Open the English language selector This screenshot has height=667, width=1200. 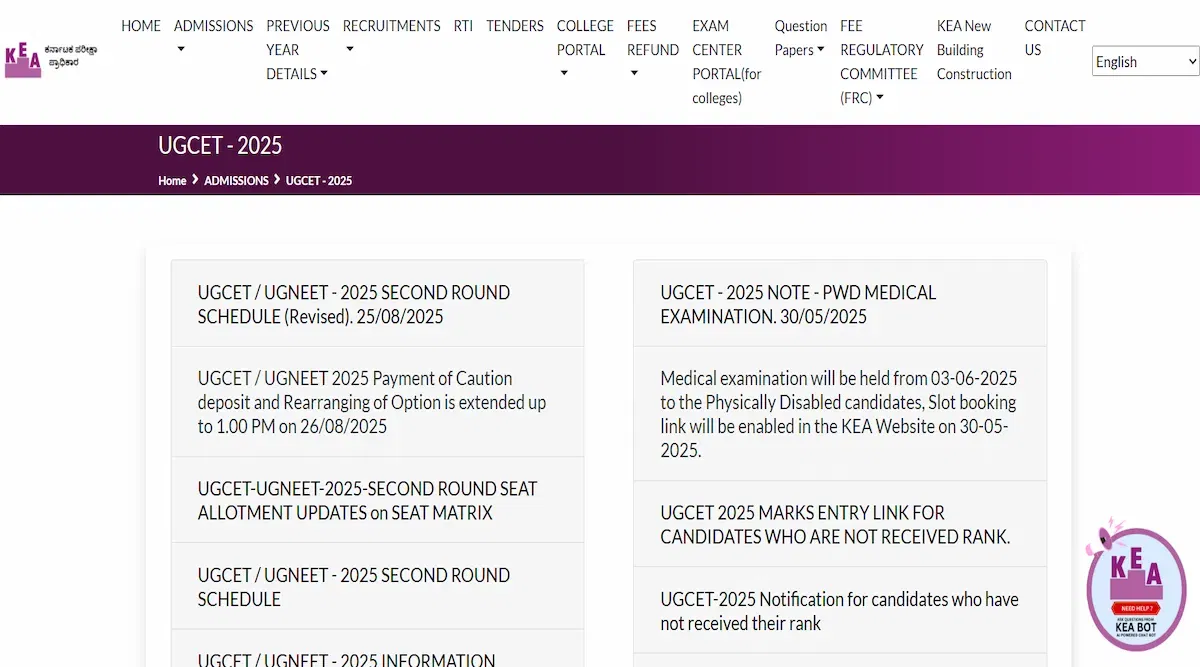coord(1145,62)
